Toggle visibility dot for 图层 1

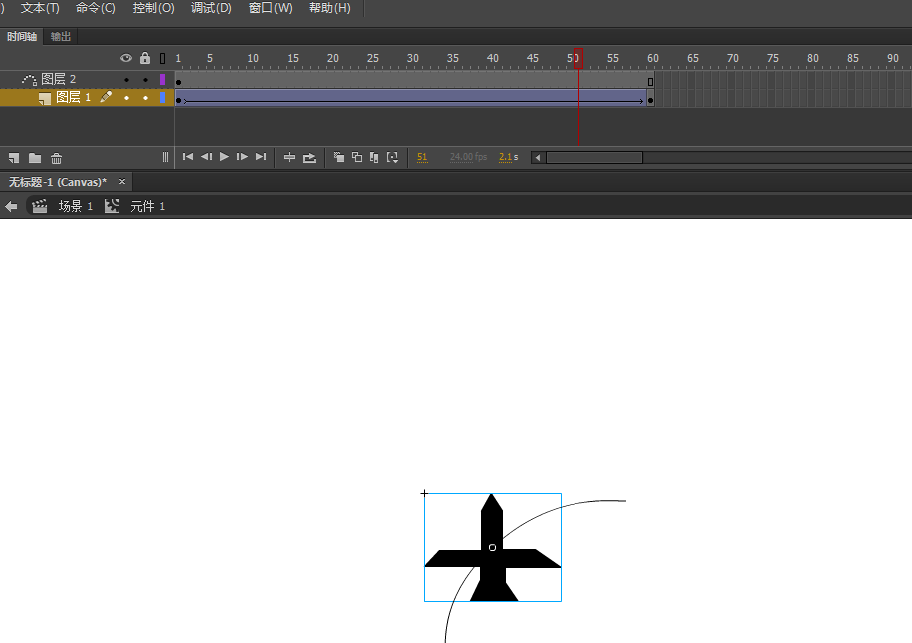[126, 98]
